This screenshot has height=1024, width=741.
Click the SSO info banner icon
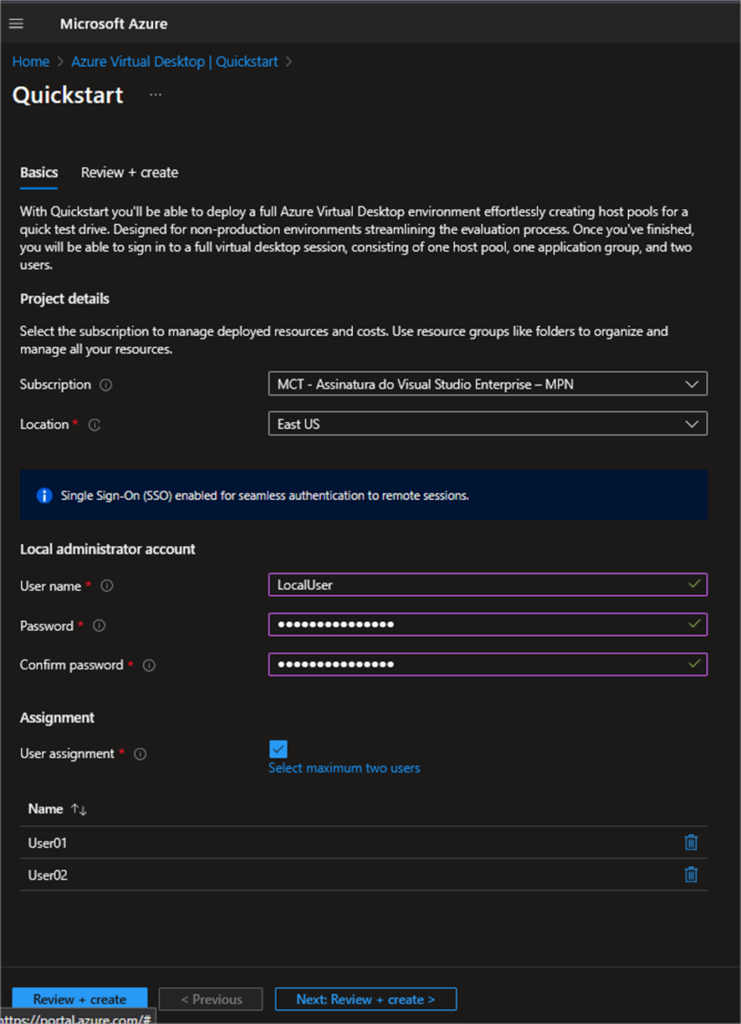(44, 495)
